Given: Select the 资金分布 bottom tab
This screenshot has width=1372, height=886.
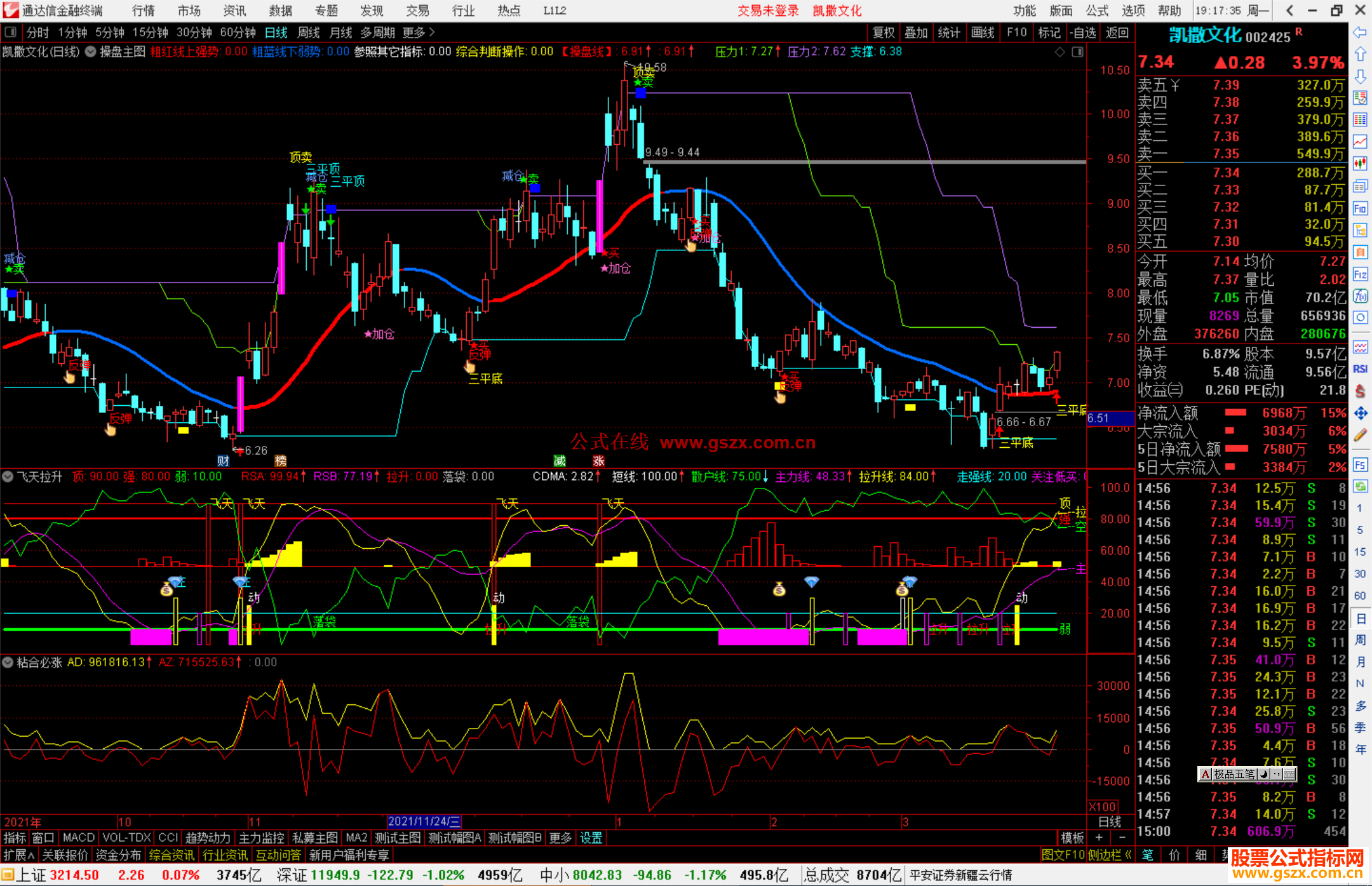Looking at the screenshot, I should click(x=118, y=855).
